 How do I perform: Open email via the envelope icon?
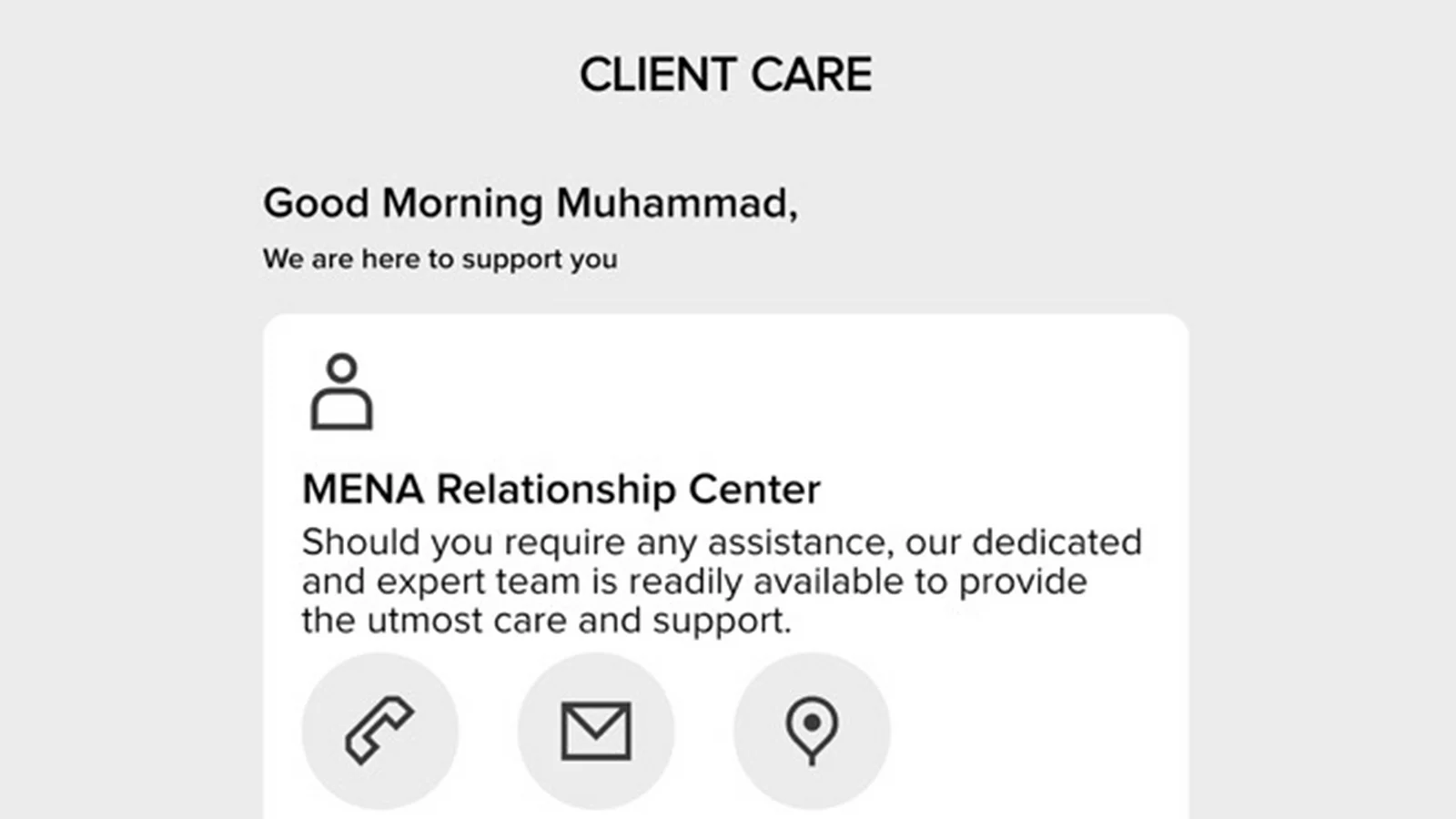596,730
